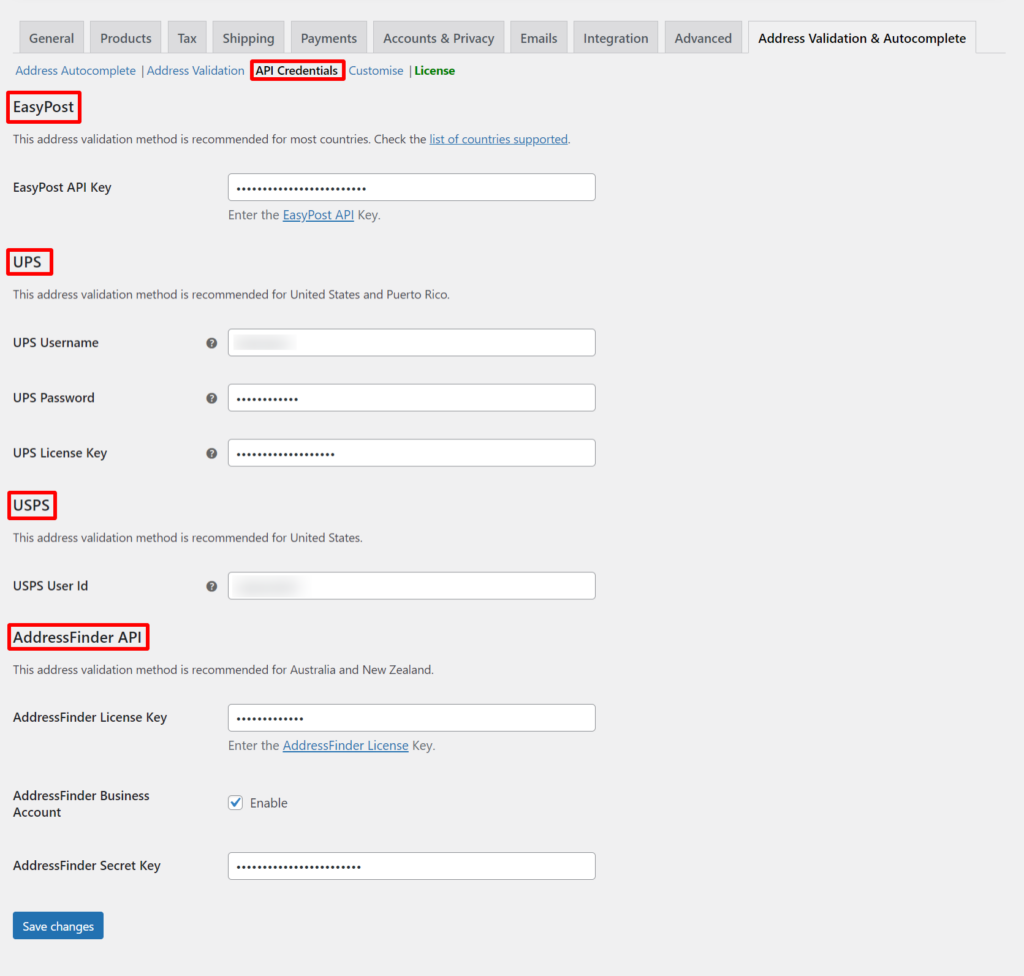The height and width of the screenshot is (976, 1024).
Task: View the License section
Action: 434,70
